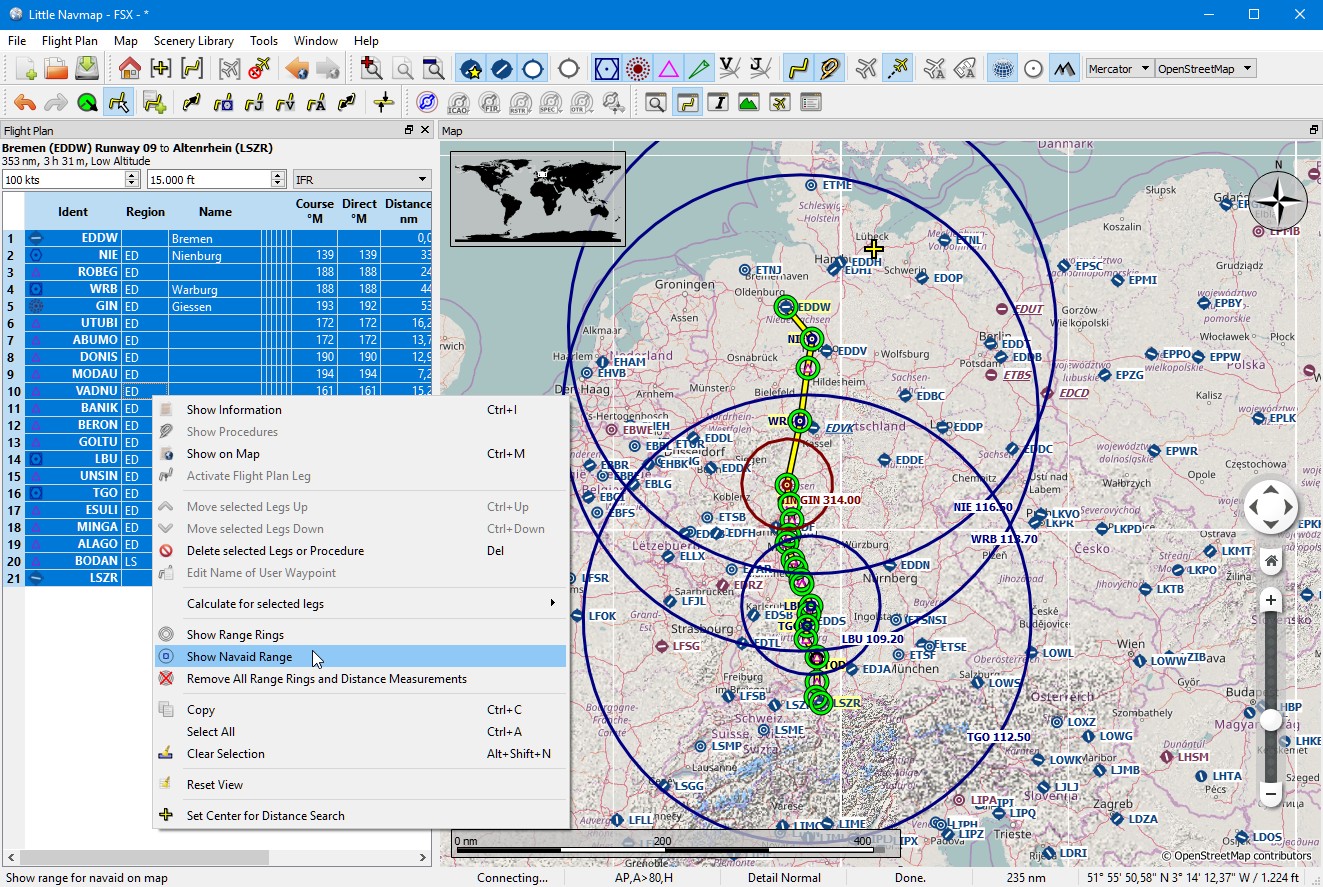Choose Remove All Range Rings and Distance Measurements
Image resolution: width=1323 pixels, height=887 pixels.
tap(361, 679)
